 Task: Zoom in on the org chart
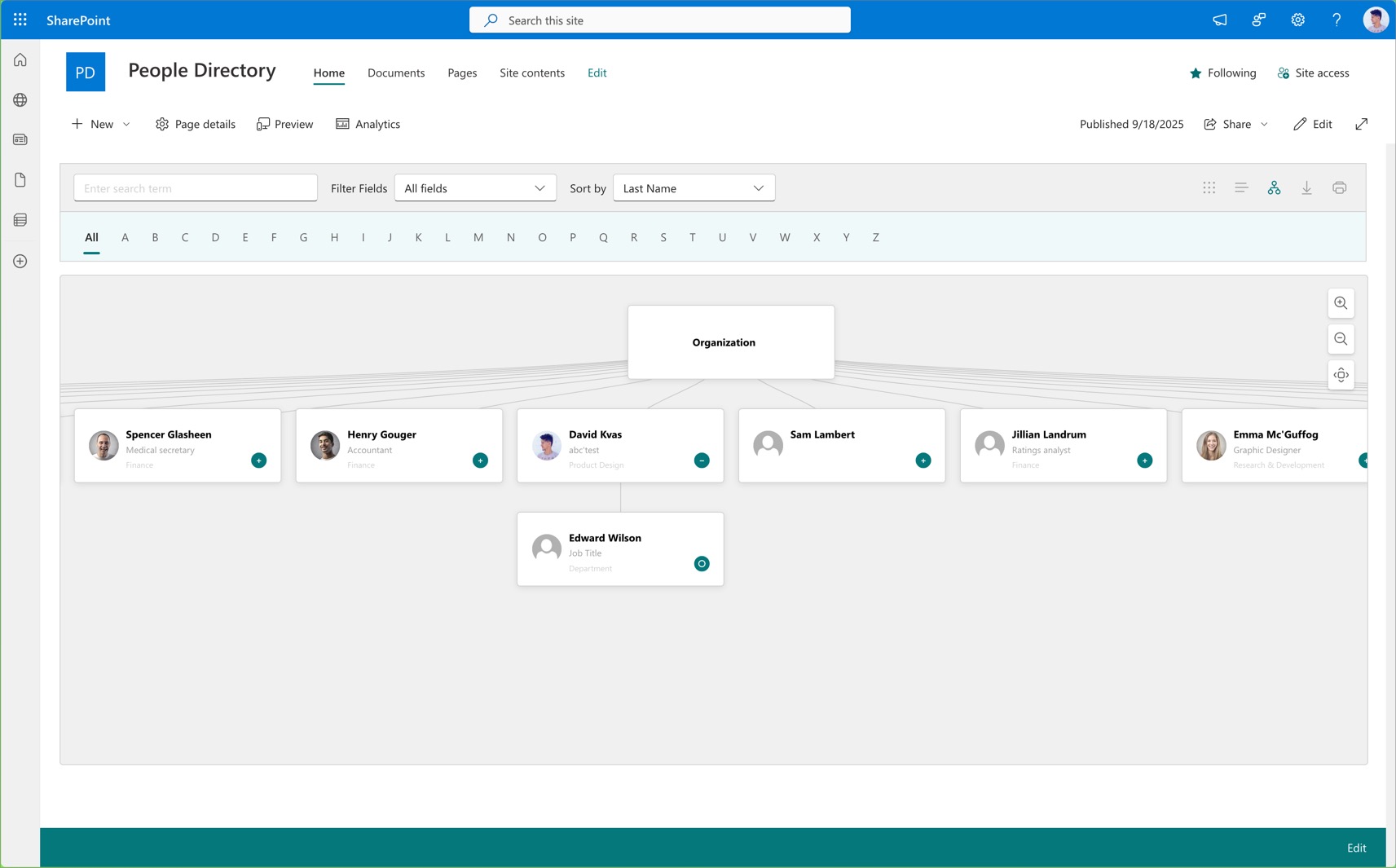[1341, 303]
